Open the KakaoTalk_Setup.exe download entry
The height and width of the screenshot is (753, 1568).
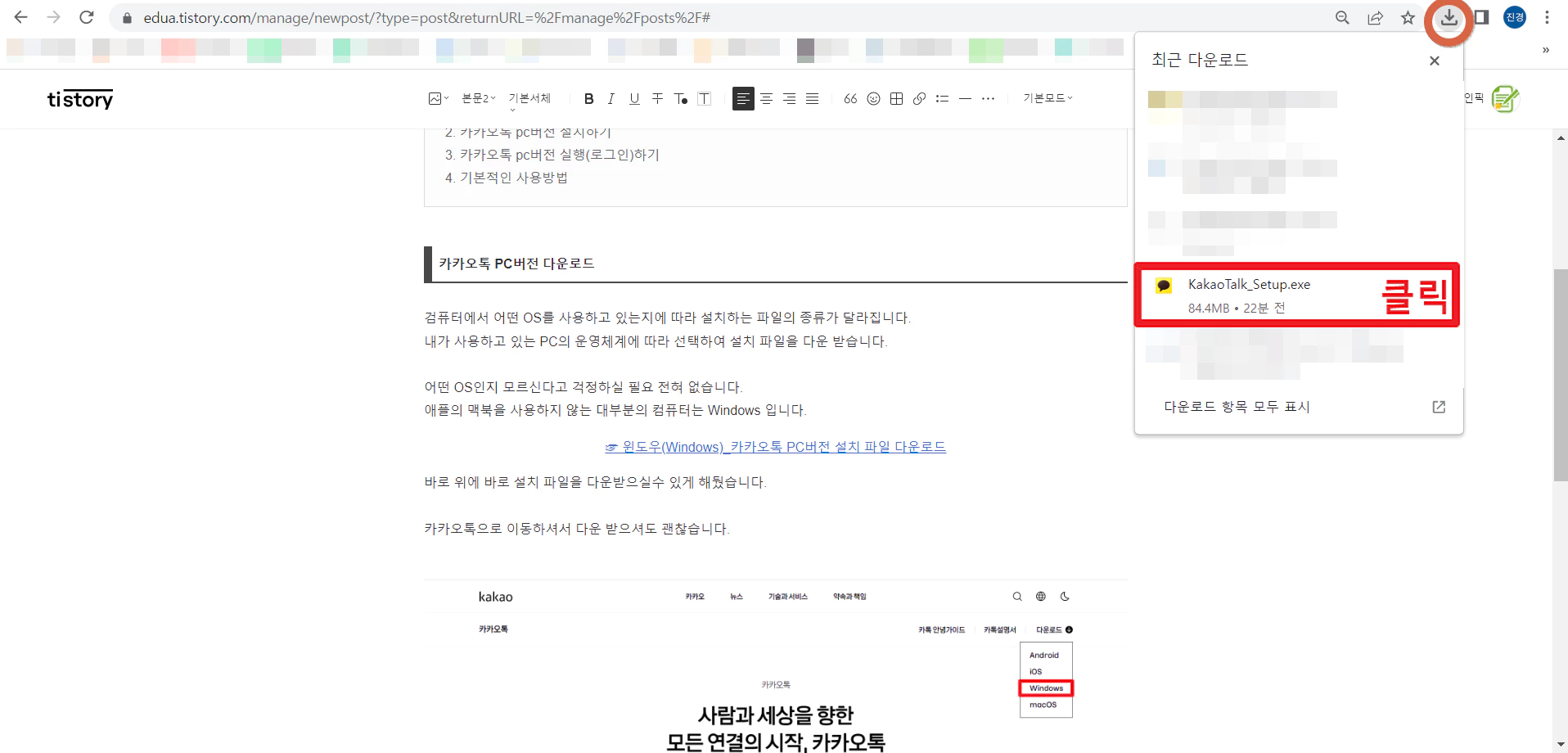point(1296,295)
